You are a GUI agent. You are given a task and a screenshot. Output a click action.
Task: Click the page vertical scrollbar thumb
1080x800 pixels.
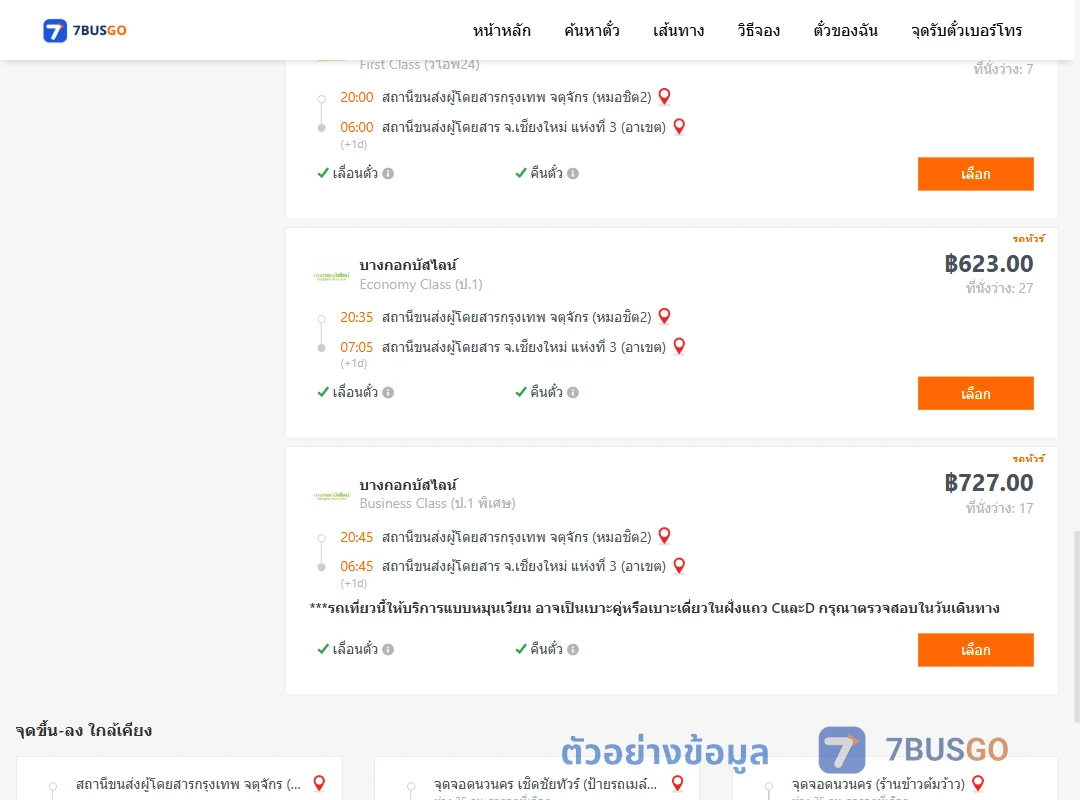(x=1076, y=626)
